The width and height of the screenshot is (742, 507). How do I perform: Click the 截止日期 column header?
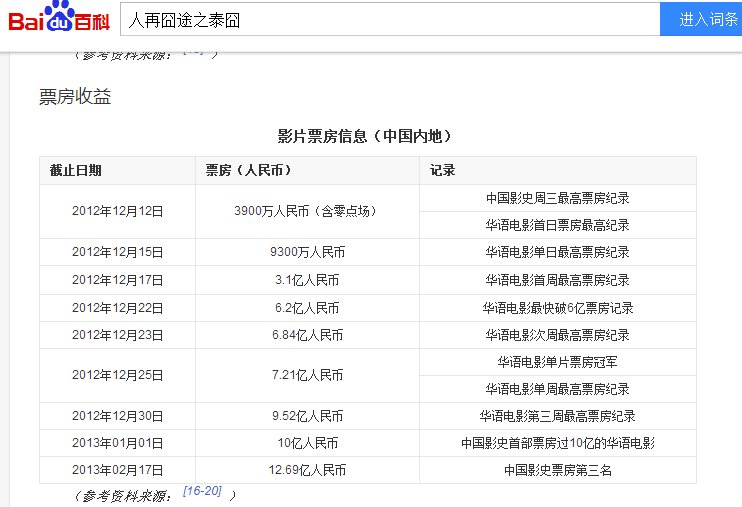tap(76, 170)
